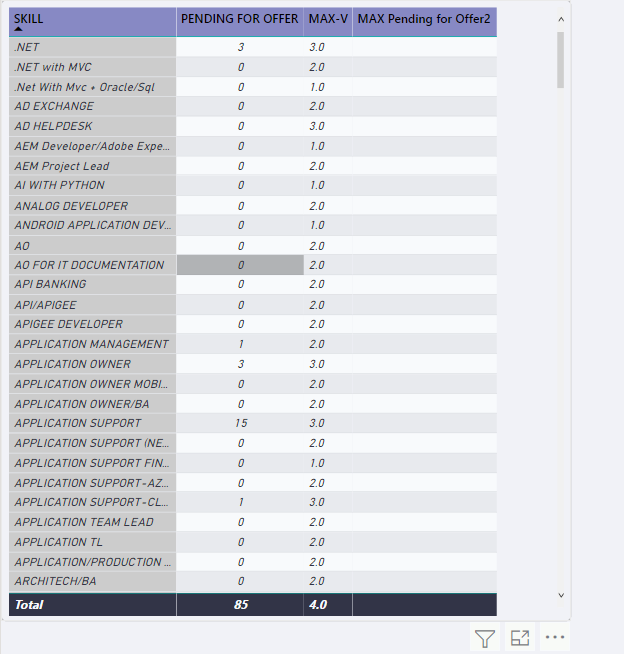Viewport: 624px width, 654px height.
Task: Select the APPLICATION MANAGEMENT row
Action: 253,345
